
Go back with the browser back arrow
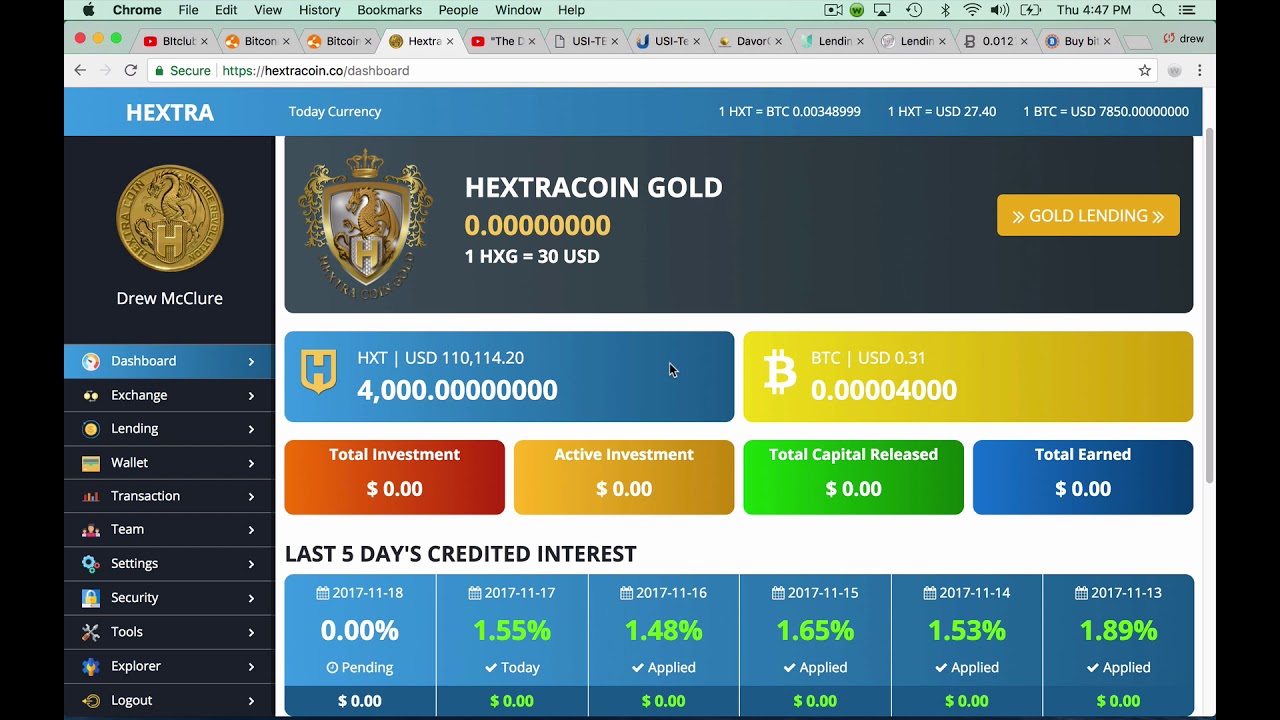80,70
